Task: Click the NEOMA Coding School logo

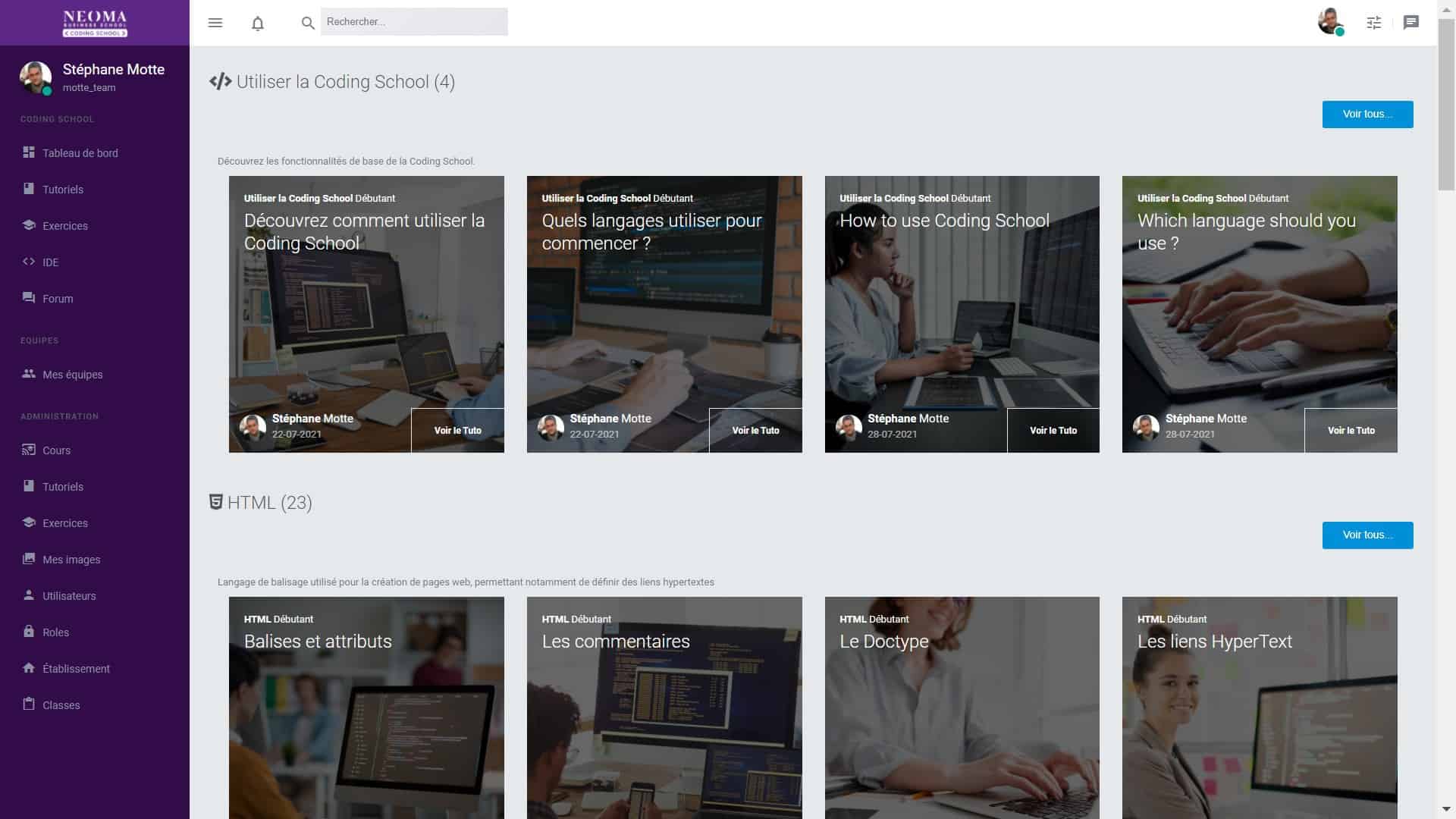Action: (x=95, y=23)
